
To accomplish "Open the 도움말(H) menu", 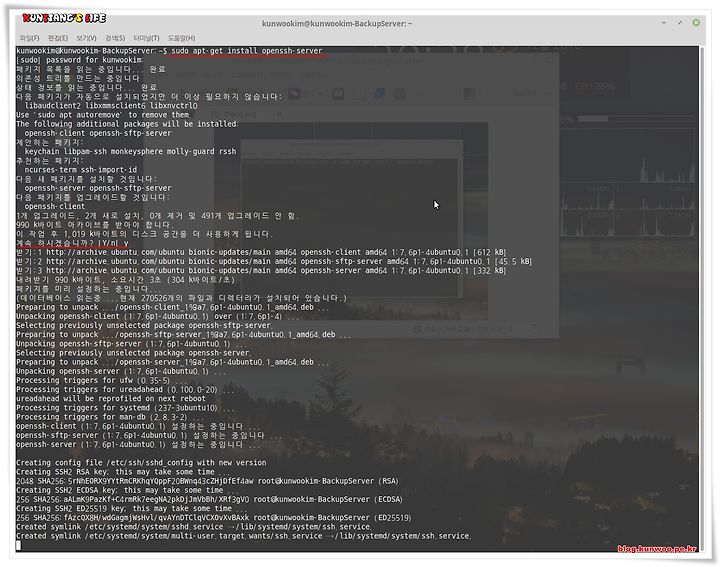I will coord(181,38).
